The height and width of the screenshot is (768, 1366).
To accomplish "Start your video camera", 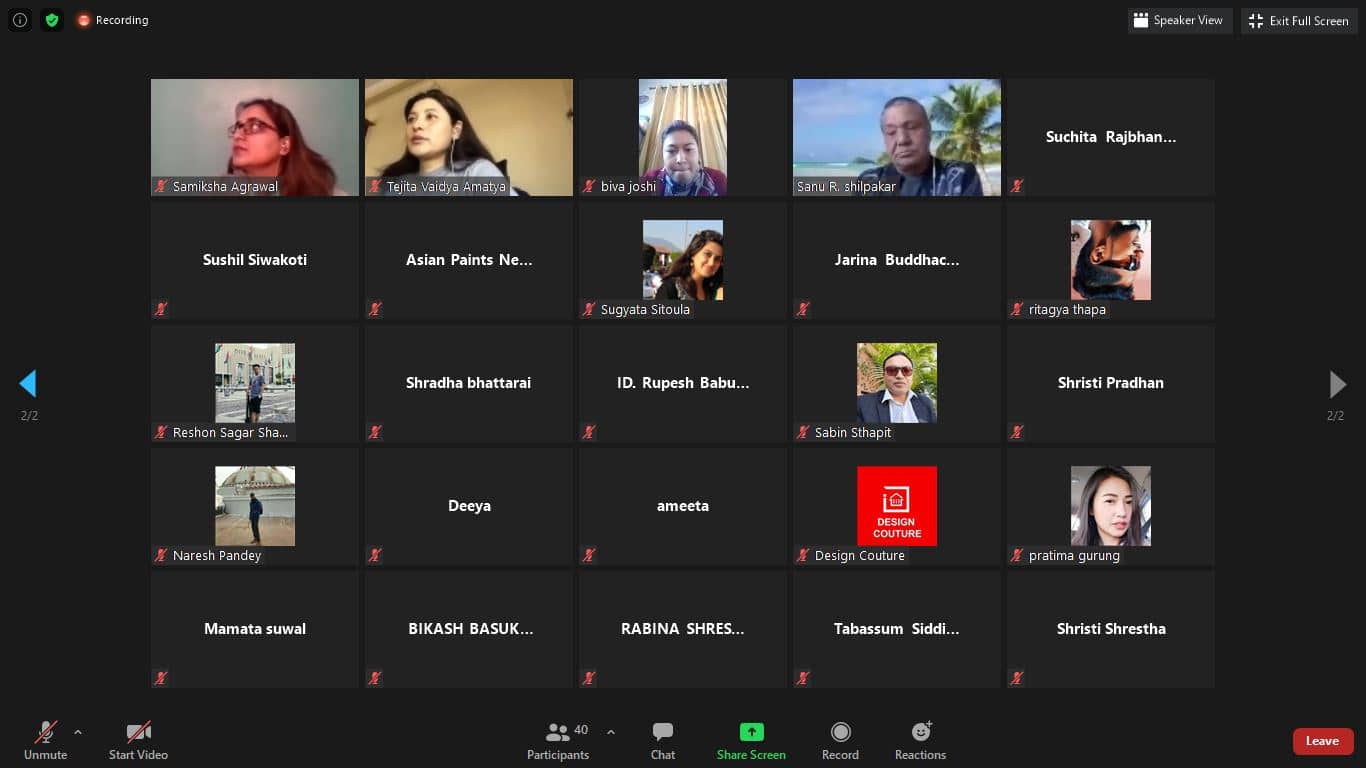I will tap(138, 741).
